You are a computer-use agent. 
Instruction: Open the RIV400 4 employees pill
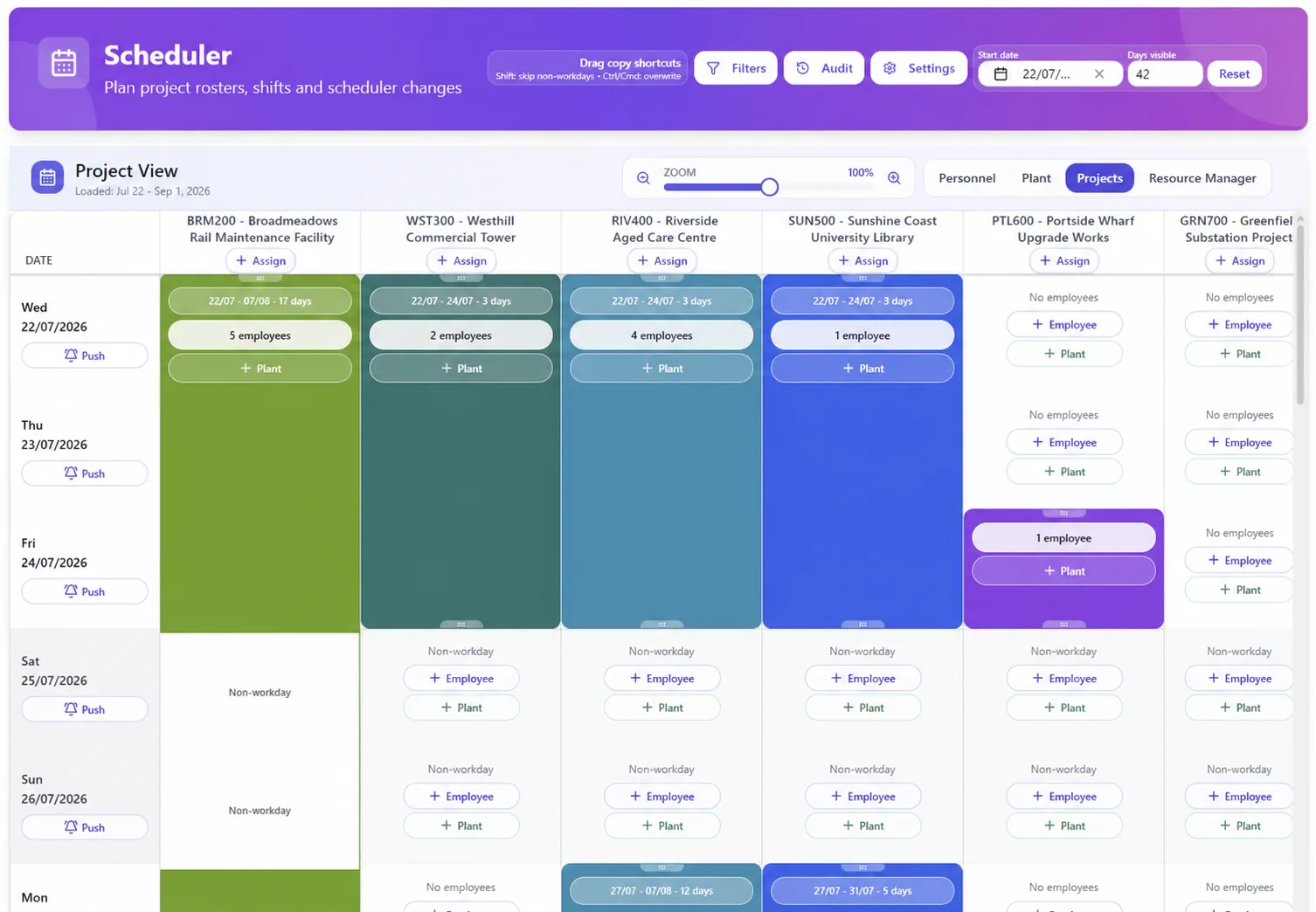click(661, 335)
